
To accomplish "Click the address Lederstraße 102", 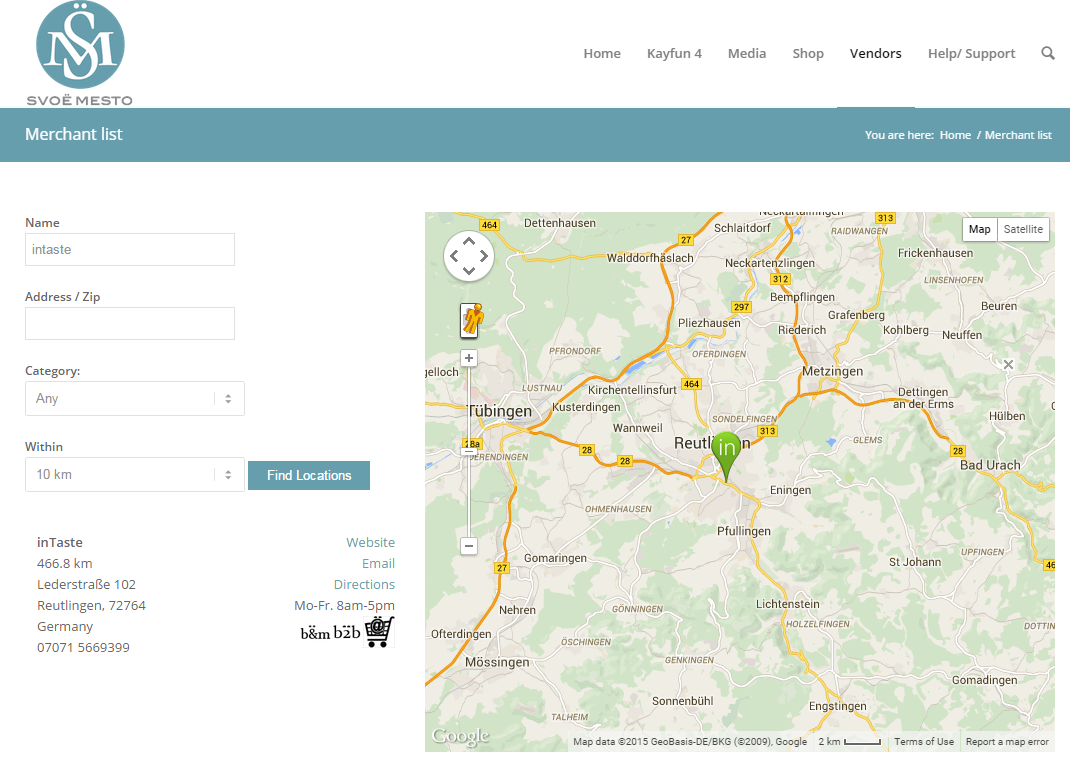I will 87,585.
